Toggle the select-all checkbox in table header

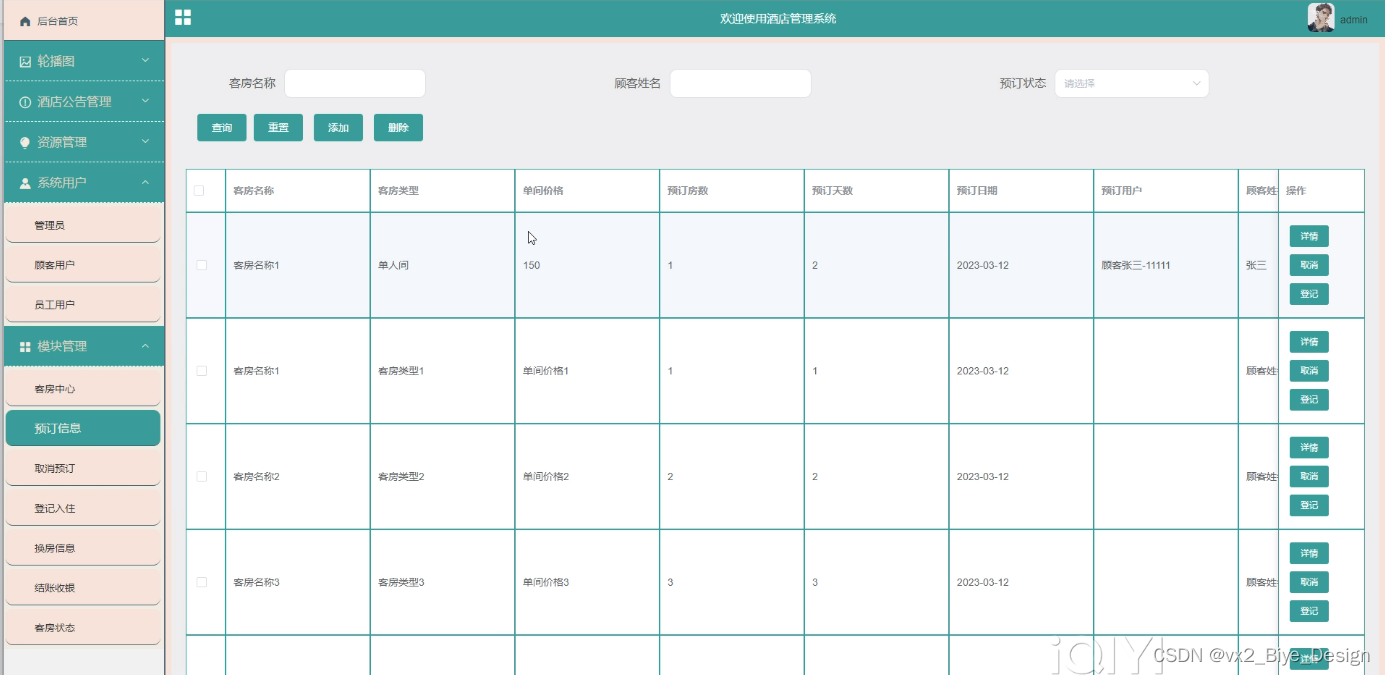199,191
